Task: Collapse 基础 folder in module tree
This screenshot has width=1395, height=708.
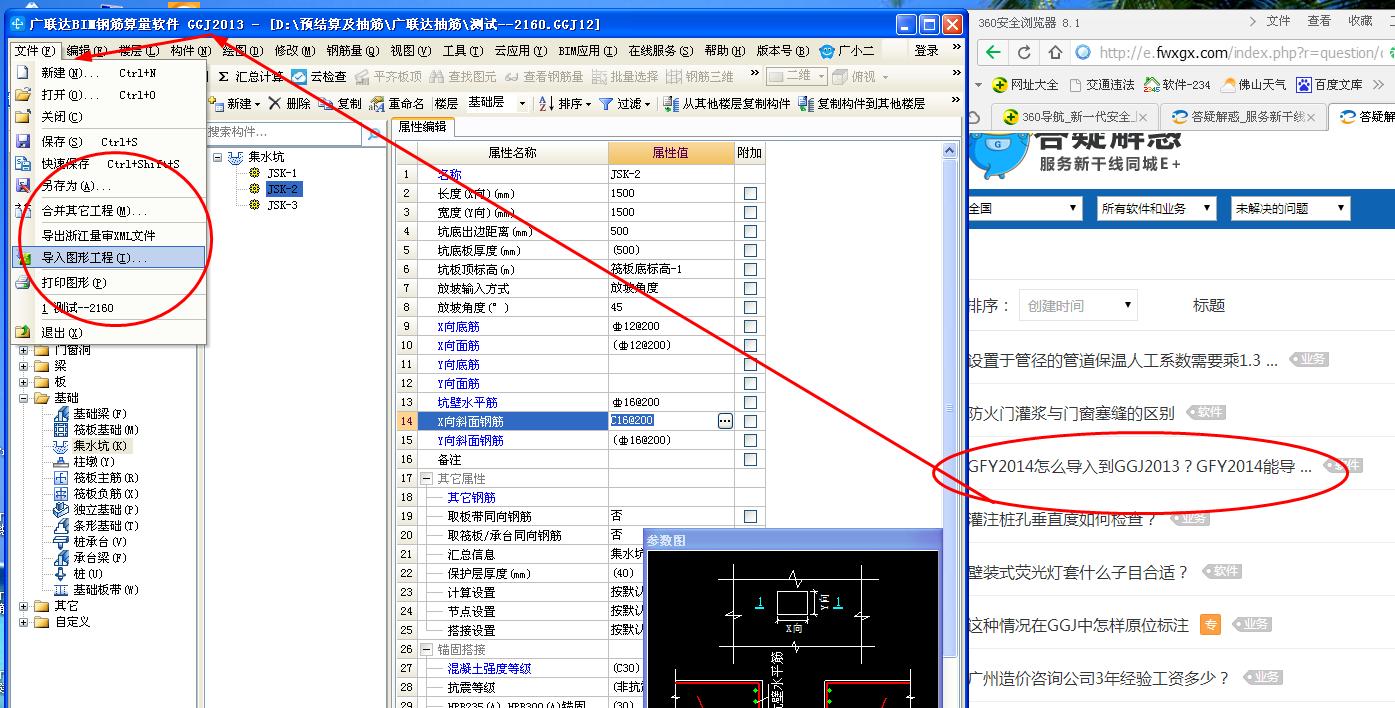Action: pos(24,398)
